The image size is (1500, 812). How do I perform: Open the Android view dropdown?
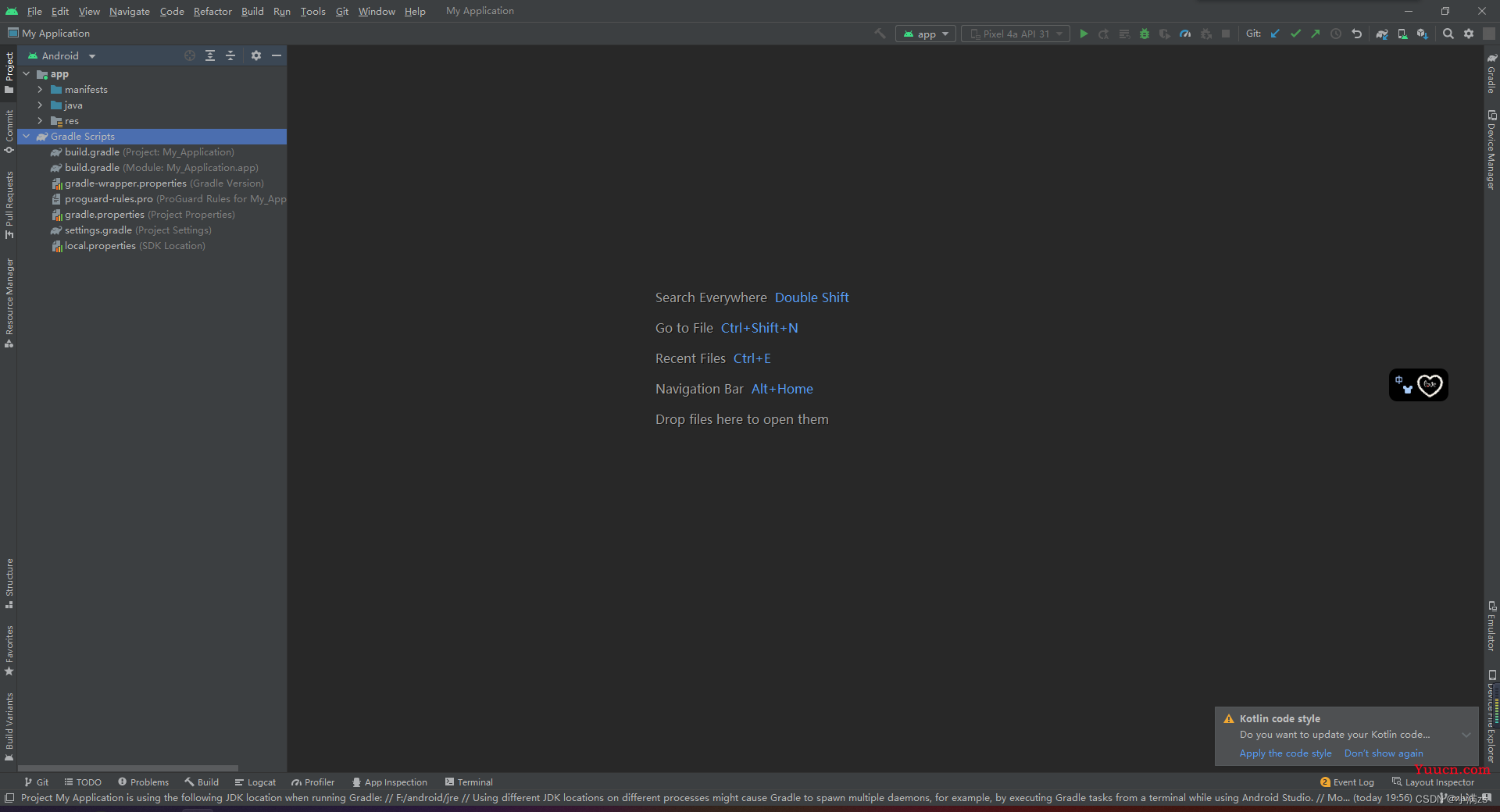[x=62, y=55]
